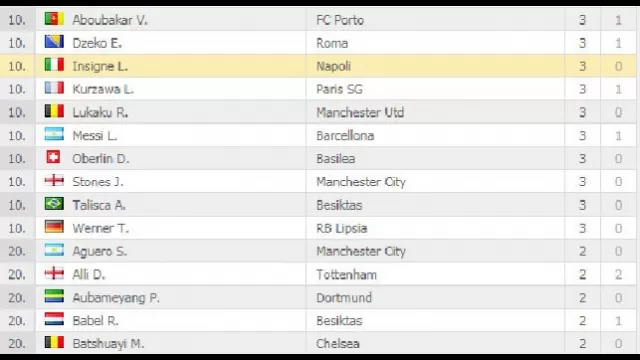This screenshot has width=640, height=360.
Task: Click the Netherlands flag beside Babel R.
Action: (54, 319)
